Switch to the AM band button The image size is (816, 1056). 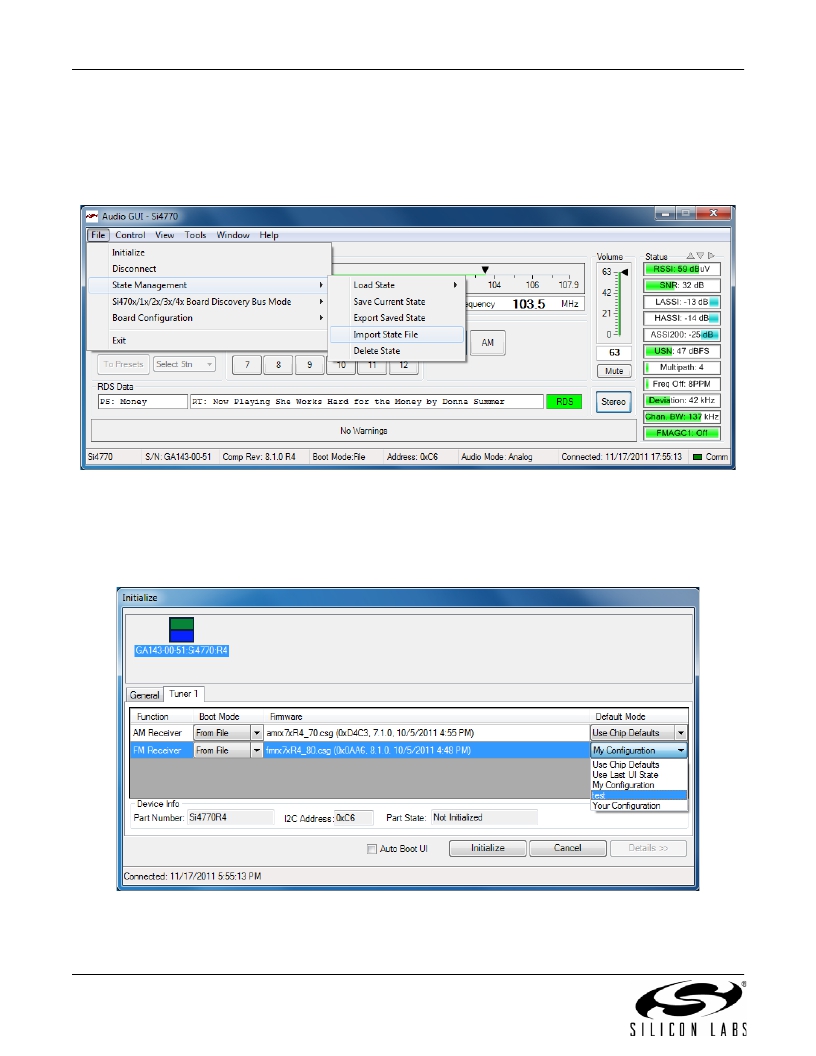click(x=487, y=343)
